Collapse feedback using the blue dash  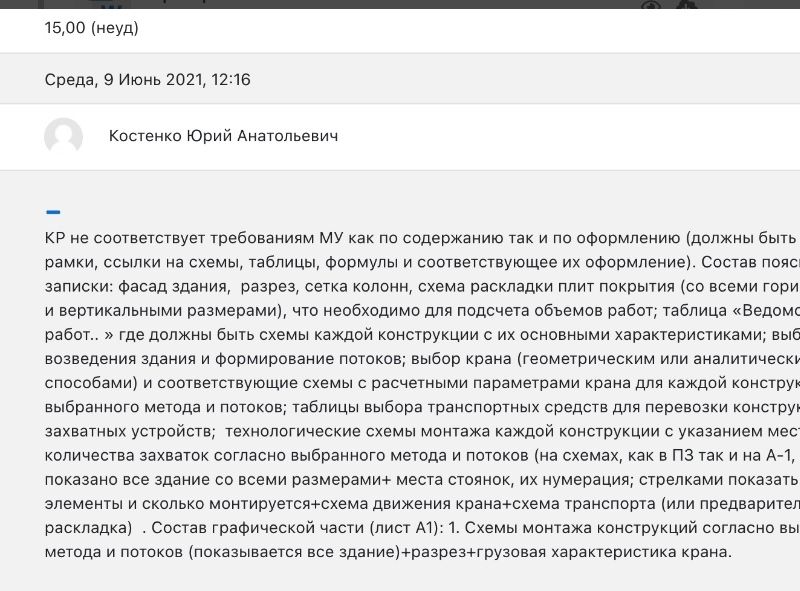53,212
